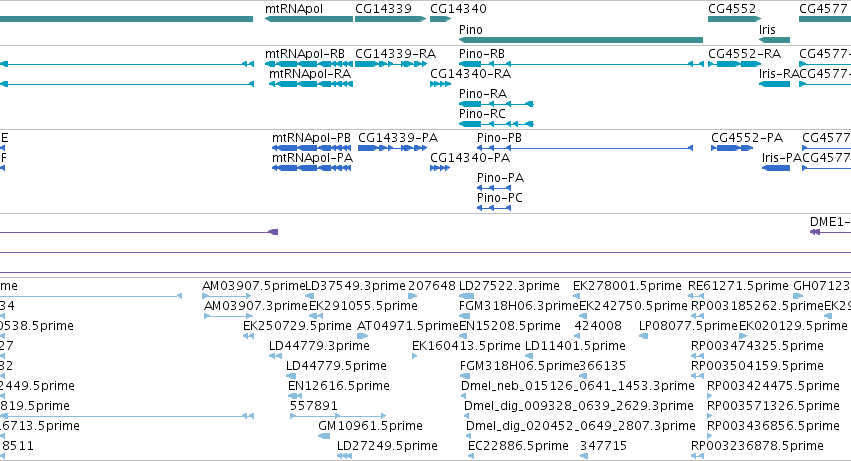Select the mtRNApol gene label
Viewport: 851px width, 461px height.
294,9
